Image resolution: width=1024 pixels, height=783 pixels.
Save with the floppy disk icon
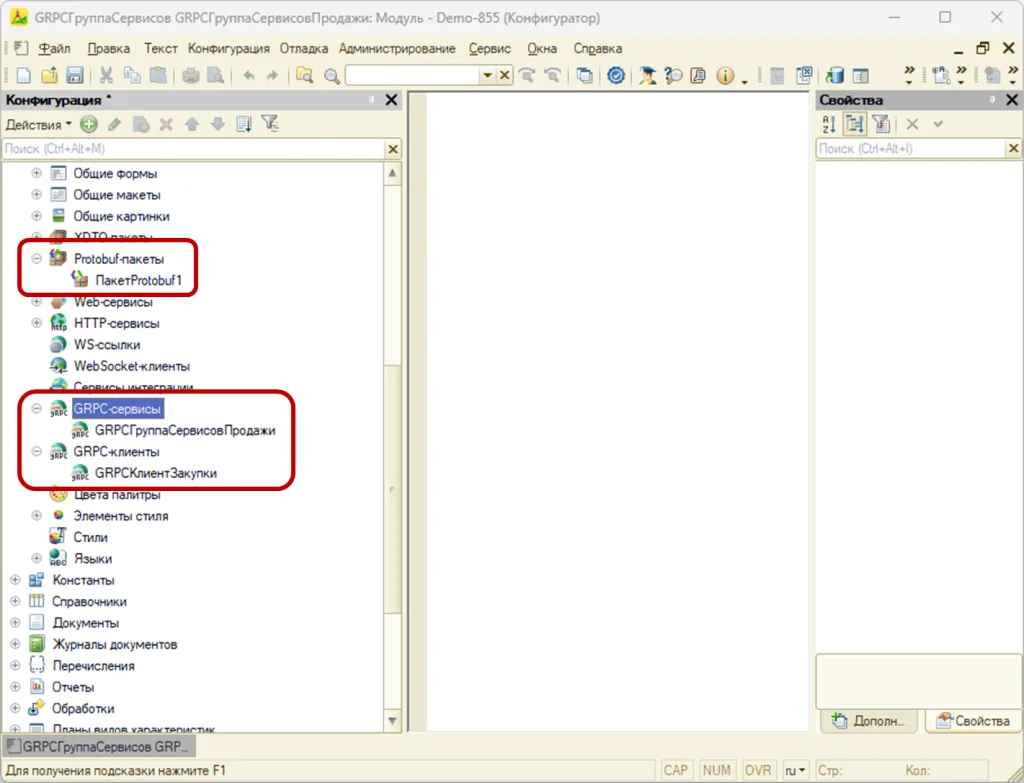point(74,76)
